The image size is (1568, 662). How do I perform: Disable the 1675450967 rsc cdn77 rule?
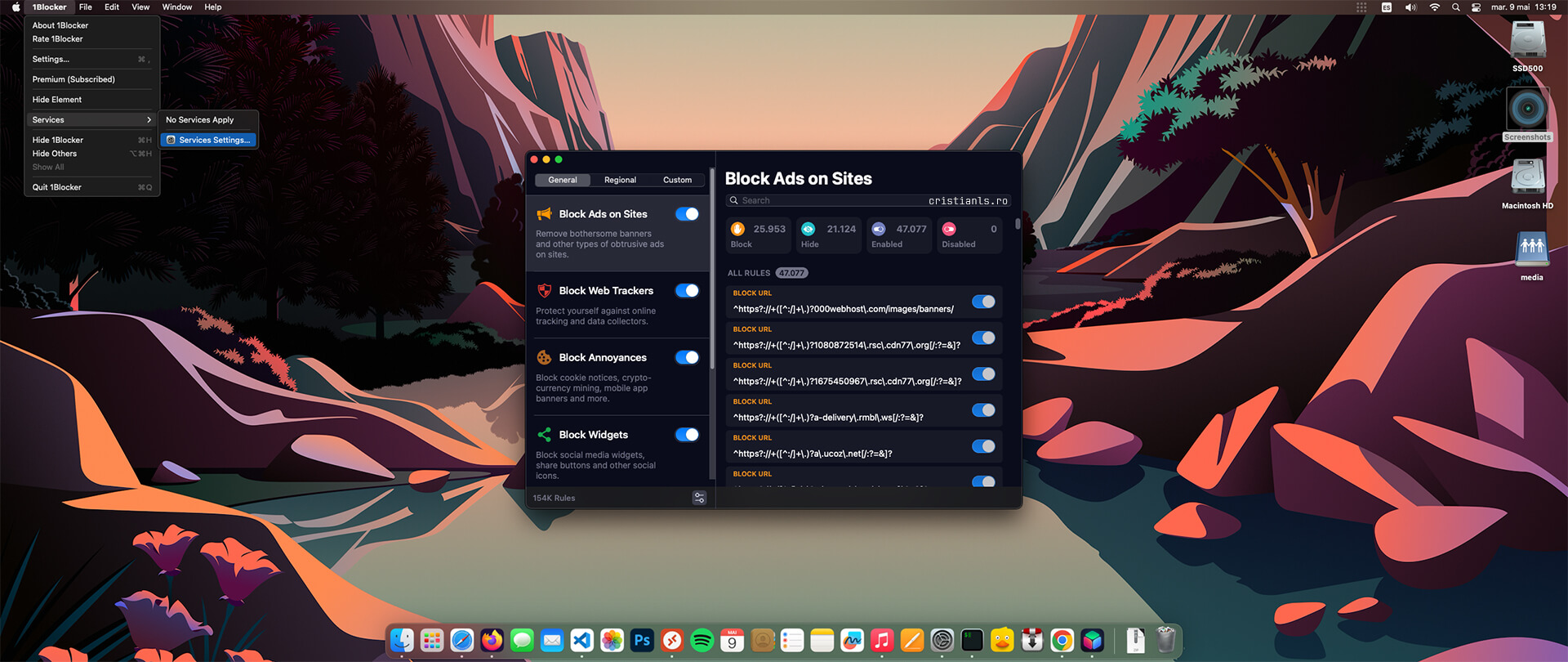[x=983, y=374]
